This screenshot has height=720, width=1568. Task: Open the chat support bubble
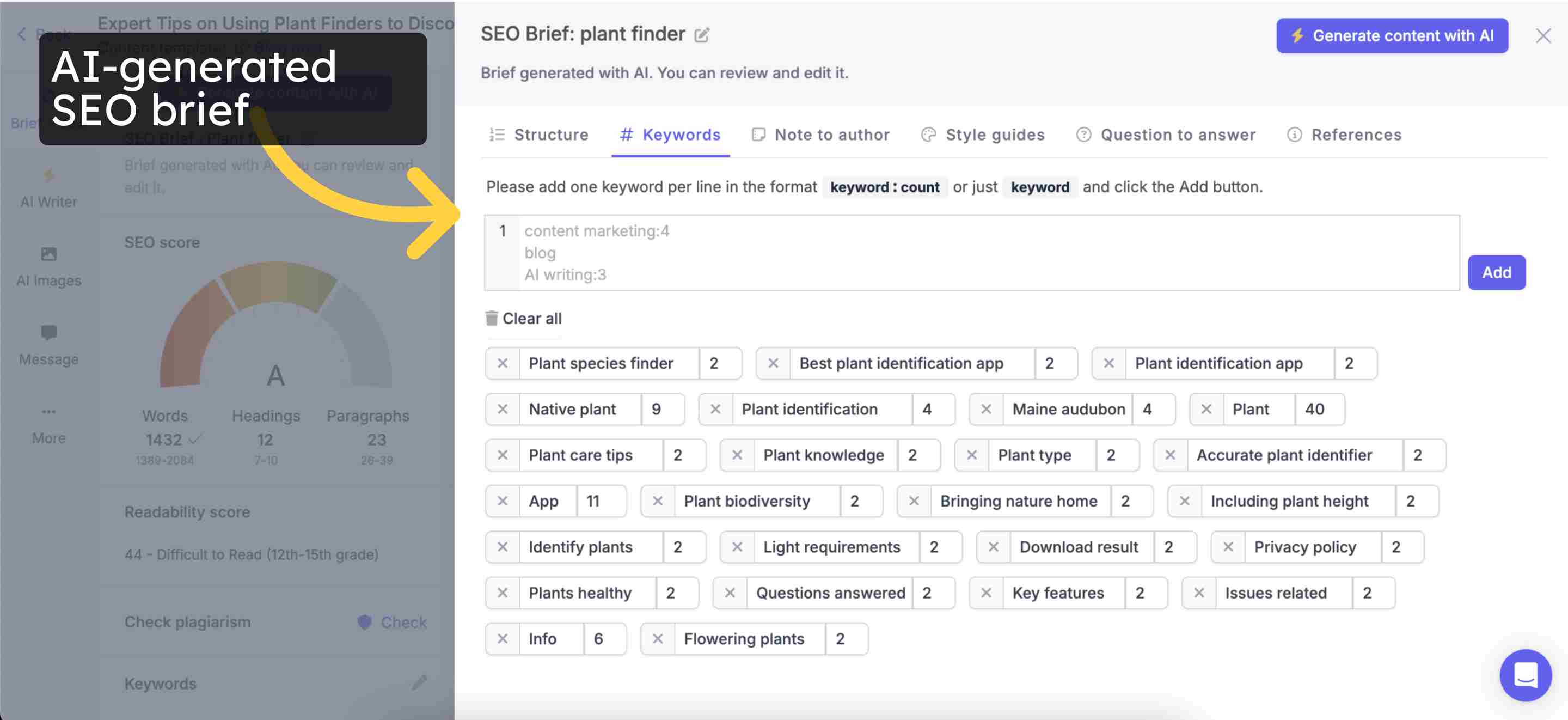(1526, 675)
